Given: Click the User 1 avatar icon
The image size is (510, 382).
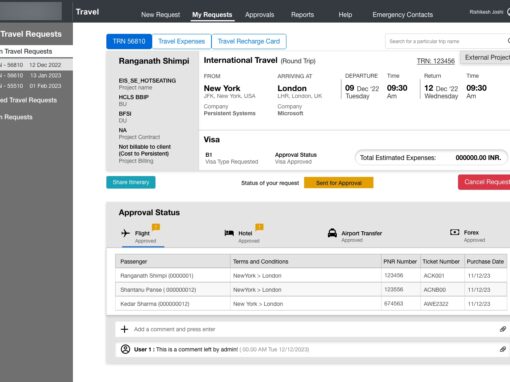Looking at the screenshot, I should [x=125, y=349].
